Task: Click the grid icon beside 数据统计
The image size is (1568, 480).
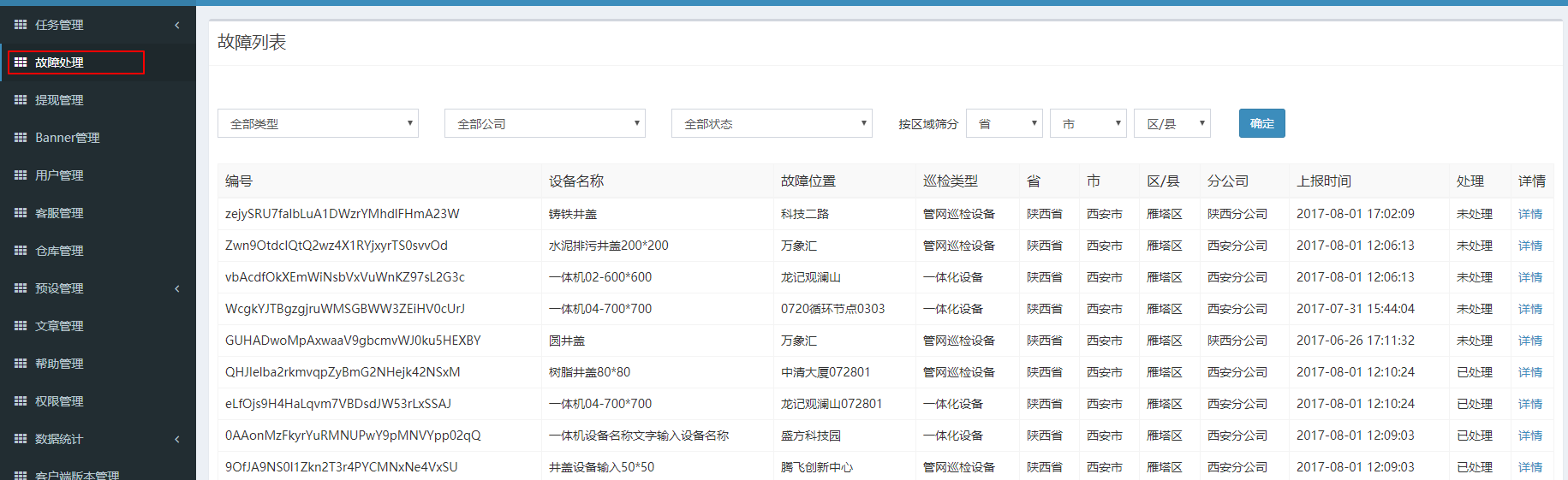Action: click(21, 439)
